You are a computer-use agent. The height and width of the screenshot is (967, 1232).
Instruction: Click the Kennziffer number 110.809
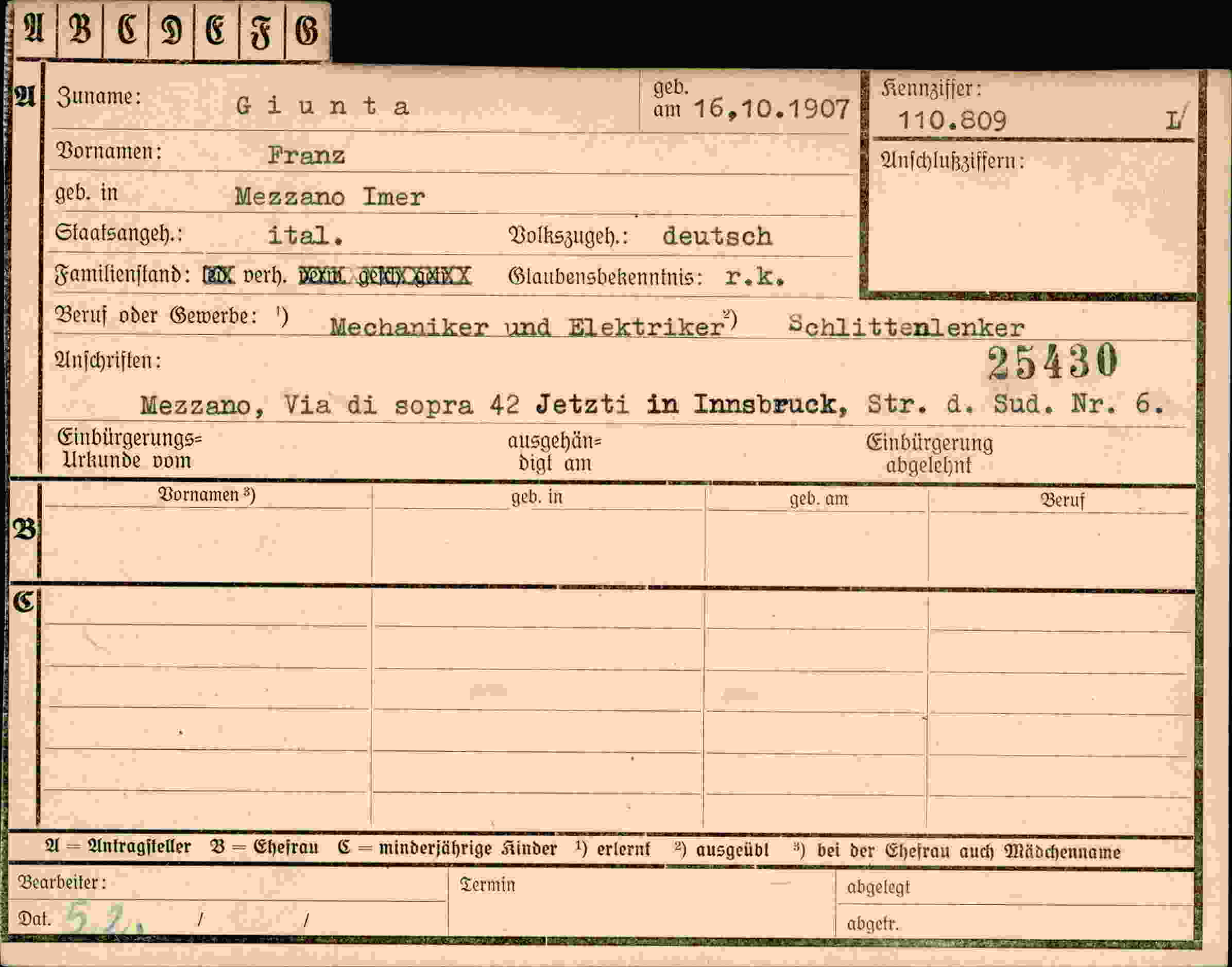pos(953,120)
